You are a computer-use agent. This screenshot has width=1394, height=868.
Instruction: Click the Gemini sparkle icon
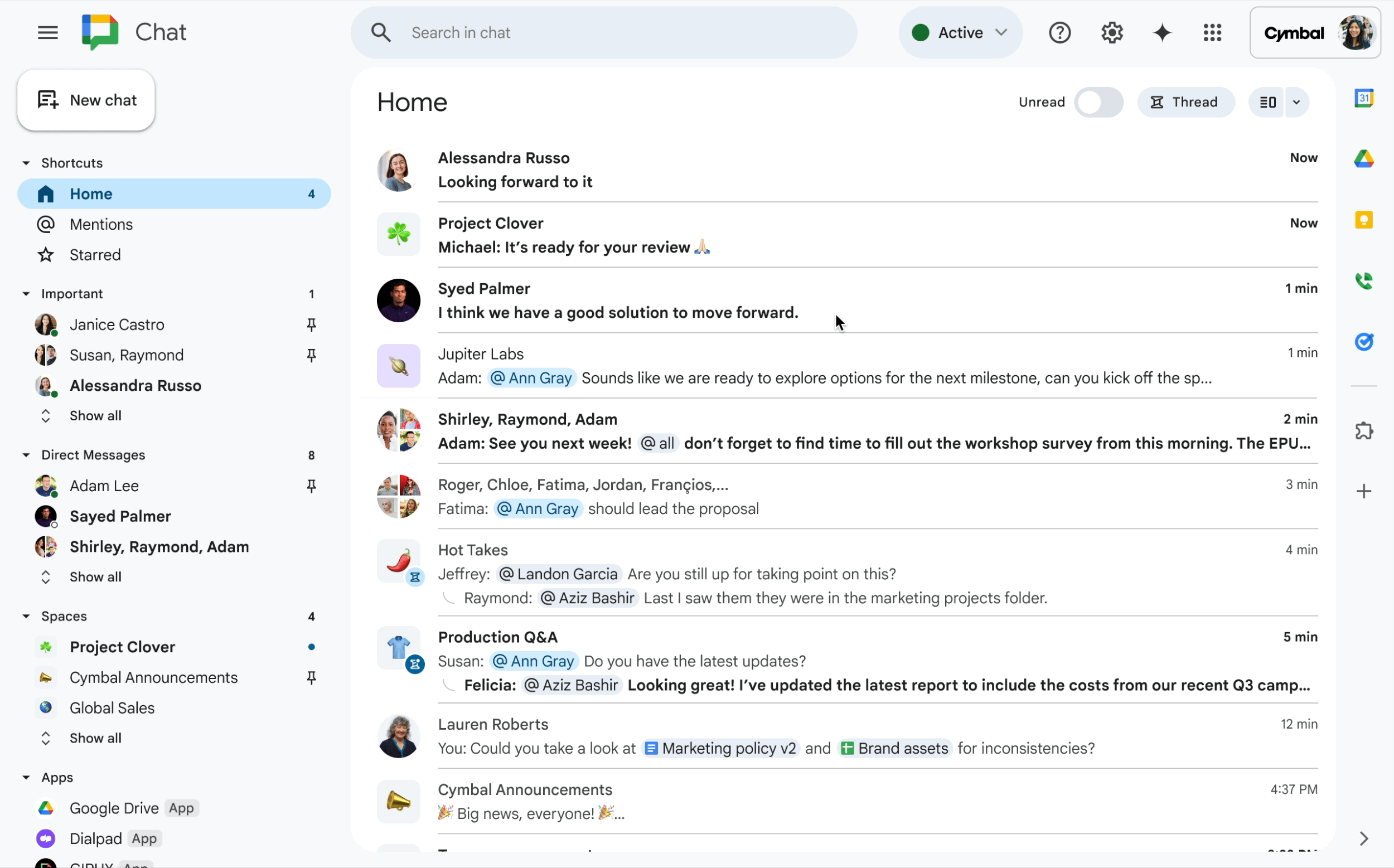click(x=1162, y=33)
